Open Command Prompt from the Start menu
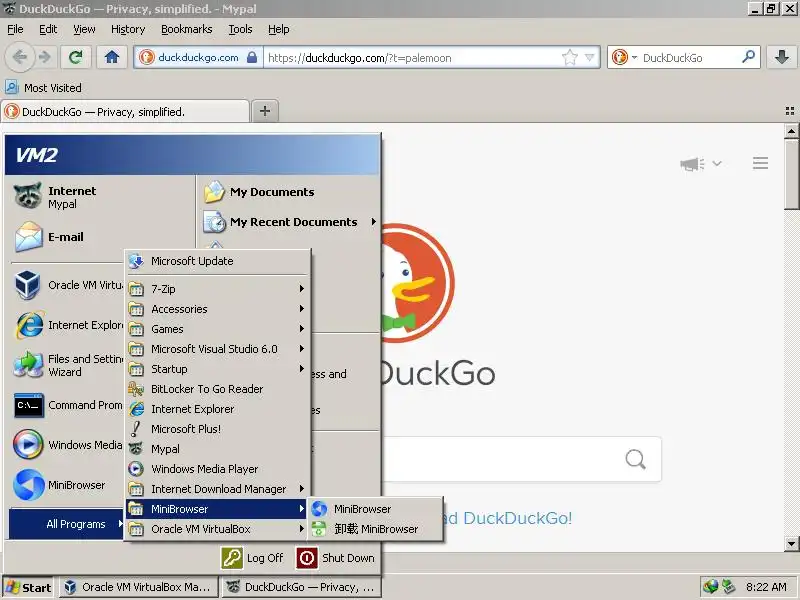Viewport: 800px width, 600px height. [x=67, y=405]
